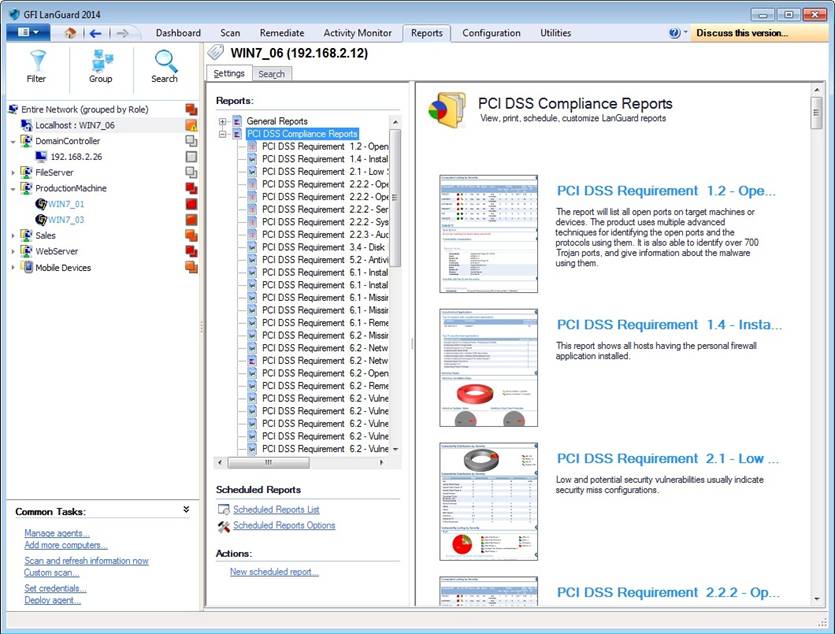Click the warning status icon for Localhost WIN7_06
This screenshot has height=634, width=835.
[x=191, y=126]
